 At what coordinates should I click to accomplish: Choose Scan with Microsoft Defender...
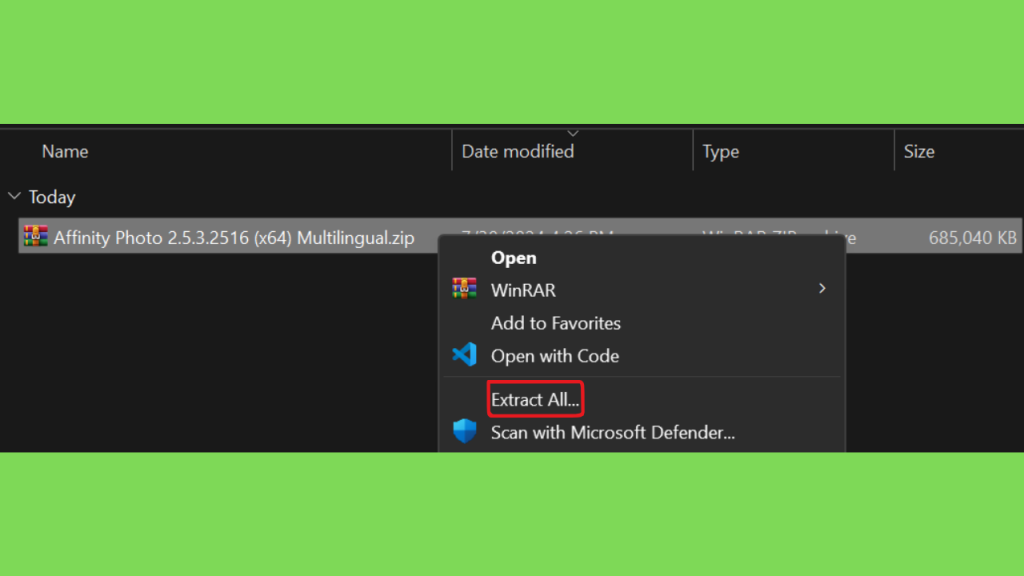[x=613, y=432]
